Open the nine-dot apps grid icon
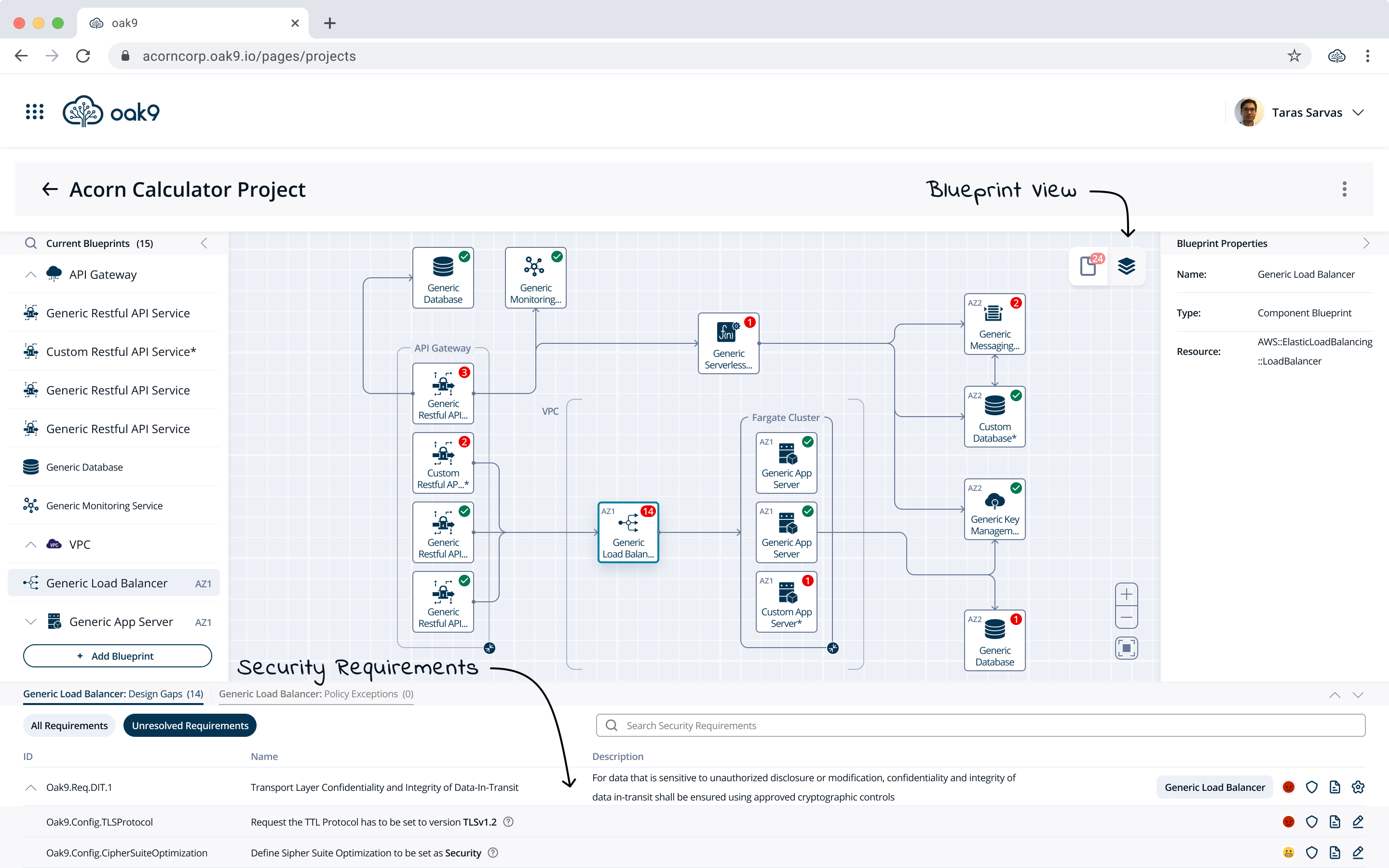 (x=34, y=112)
